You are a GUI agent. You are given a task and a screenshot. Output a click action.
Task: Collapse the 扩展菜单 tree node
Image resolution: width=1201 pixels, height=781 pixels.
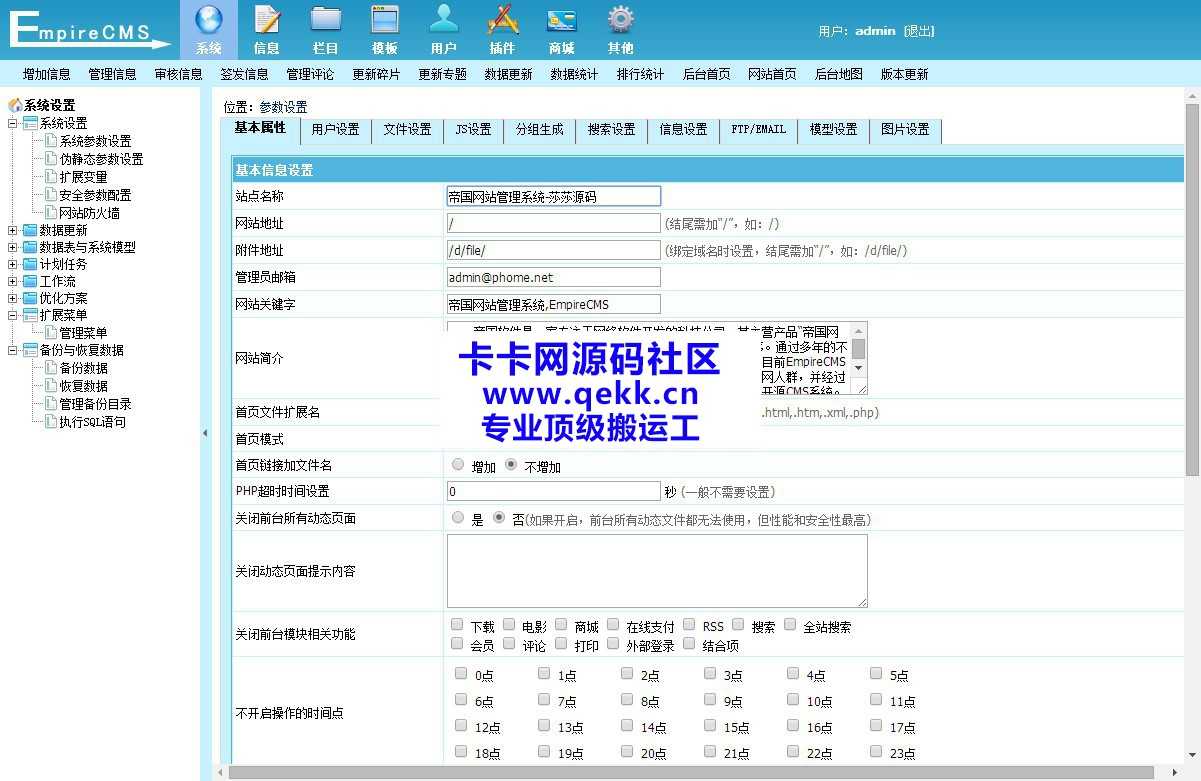[x=13, y=315]
